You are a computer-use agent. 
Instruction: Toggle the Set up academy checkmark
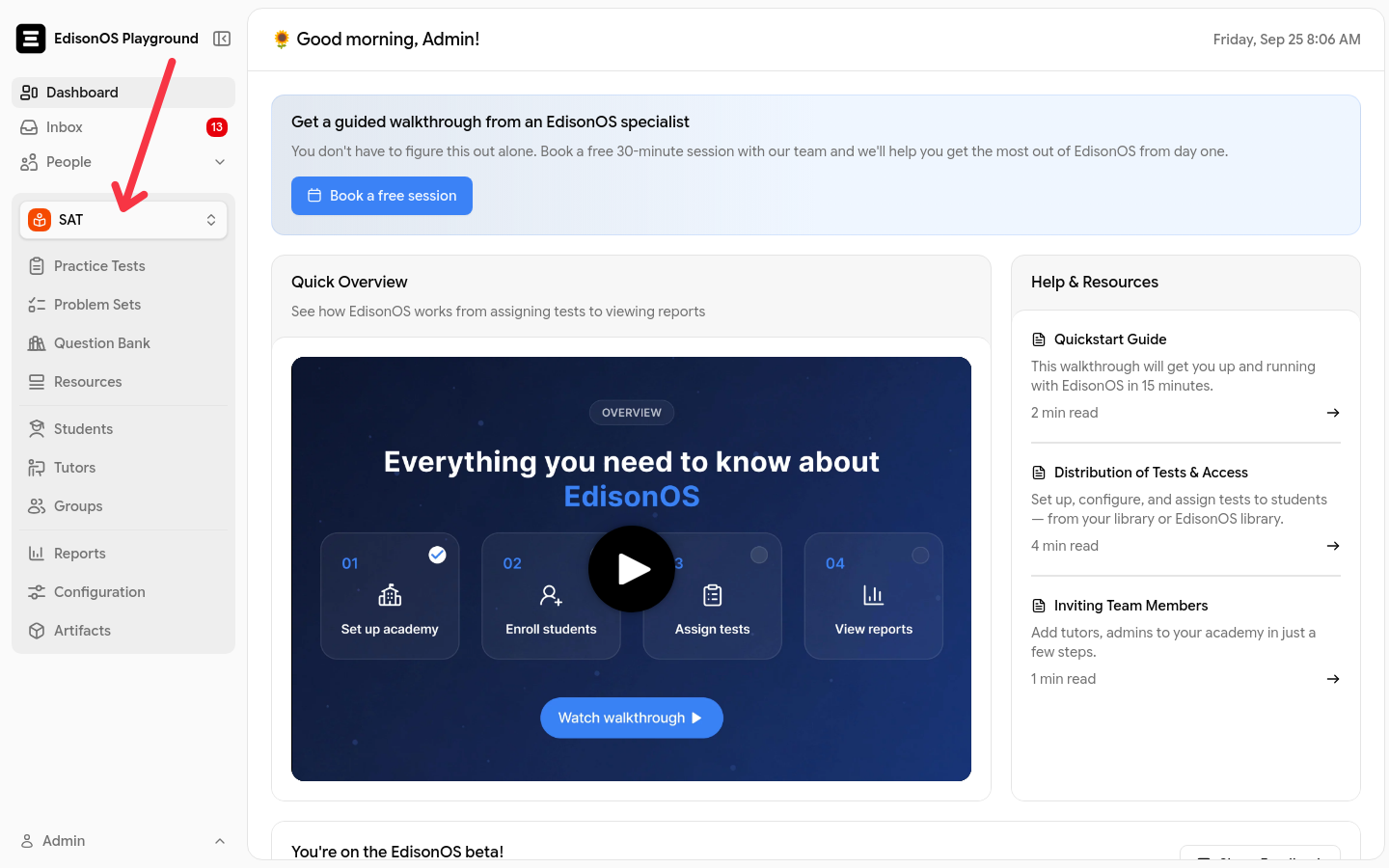click(437, 555)
